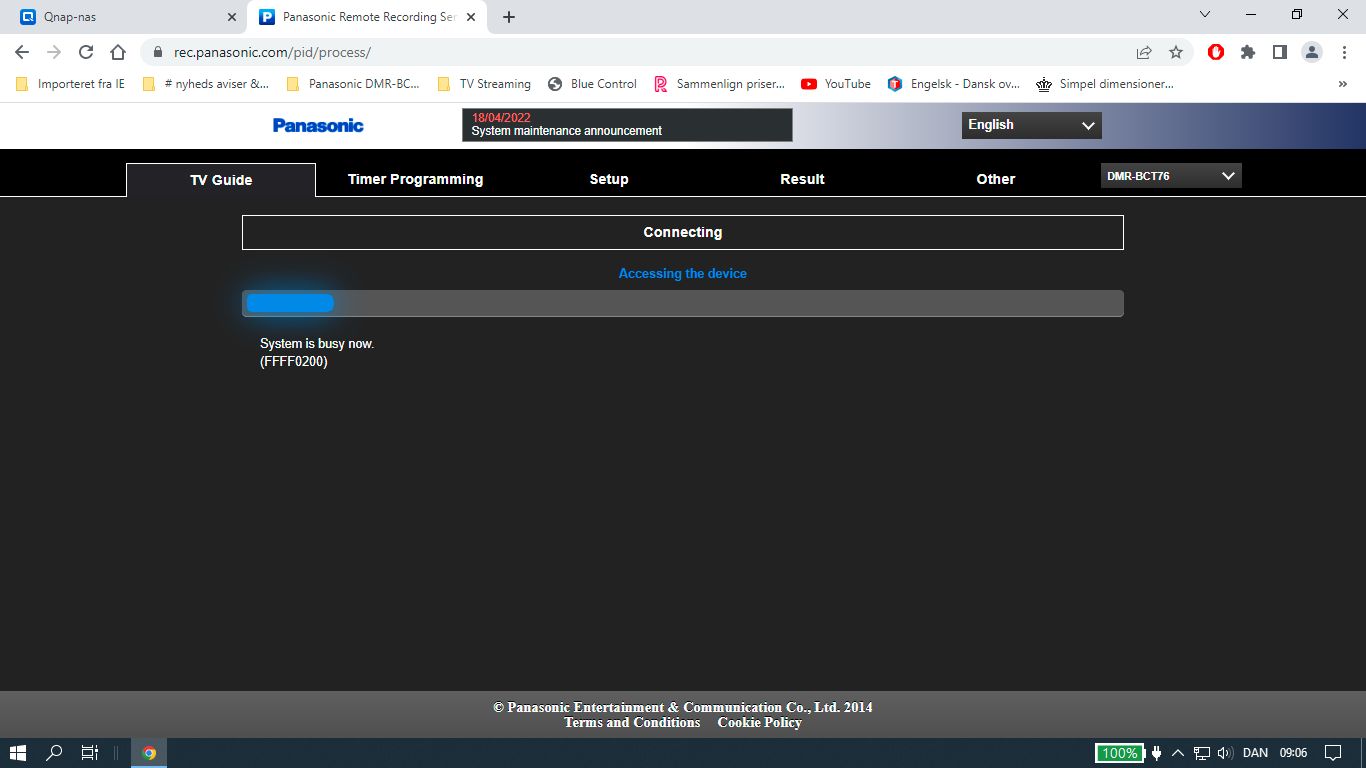View site security lock info

tap(158, 52)
